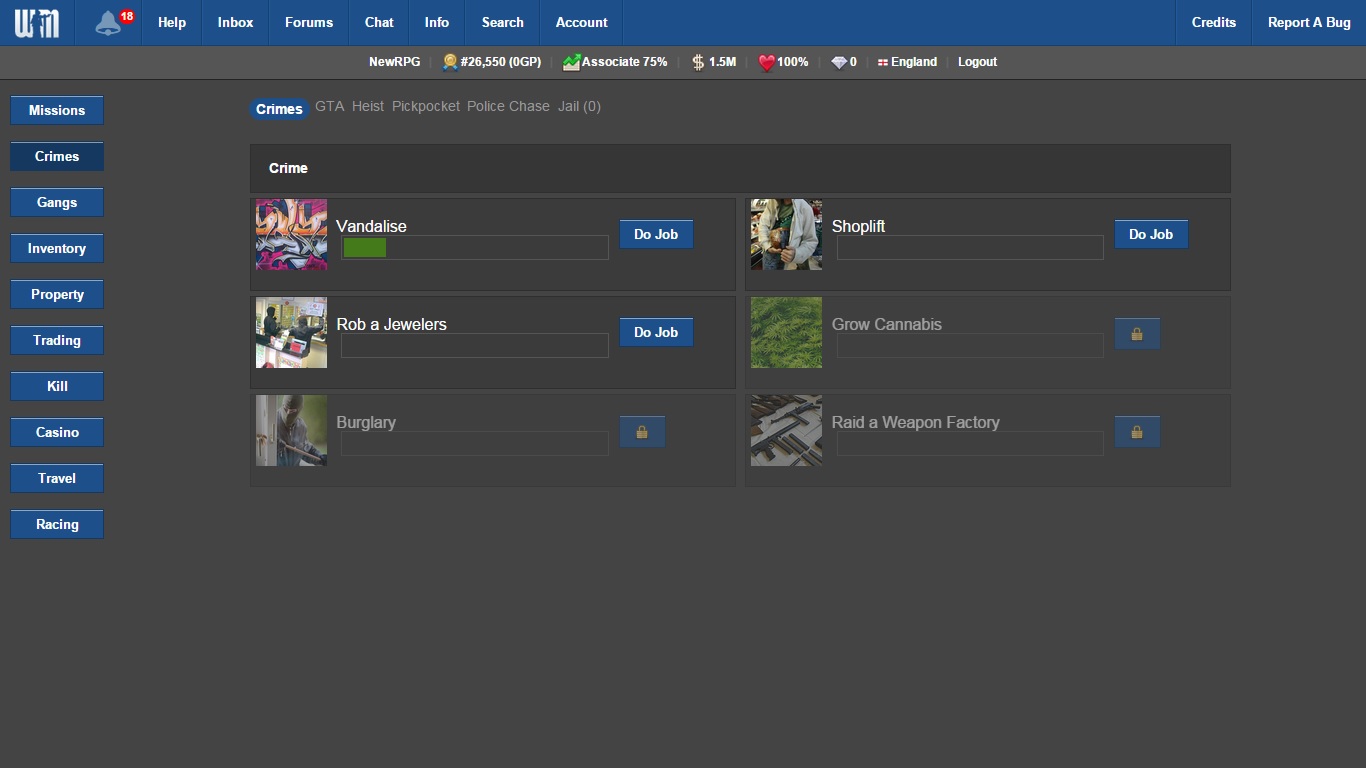Open Gangs from the sidebar

pos(57,202)
